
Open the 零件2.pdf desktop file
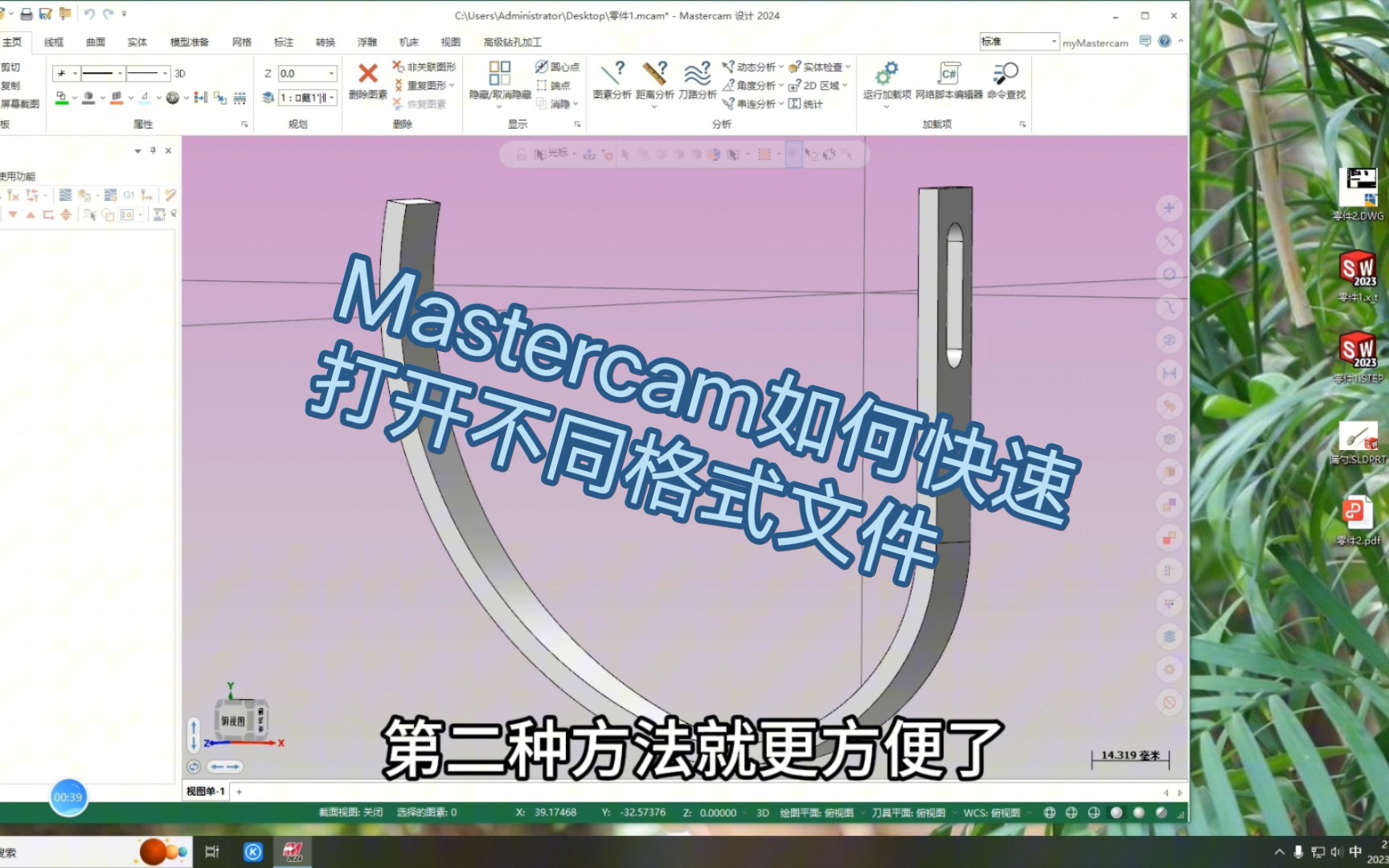pyautogui.click(x=1358, y=521)
